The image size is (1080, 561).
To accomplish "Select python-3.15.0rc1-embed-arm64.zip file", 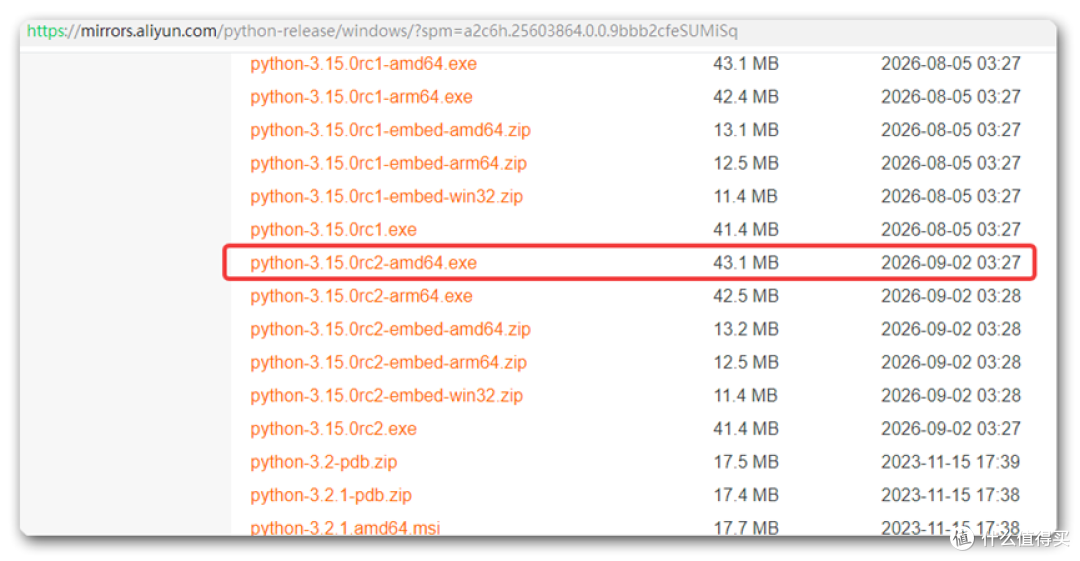I will click(388, 163).
